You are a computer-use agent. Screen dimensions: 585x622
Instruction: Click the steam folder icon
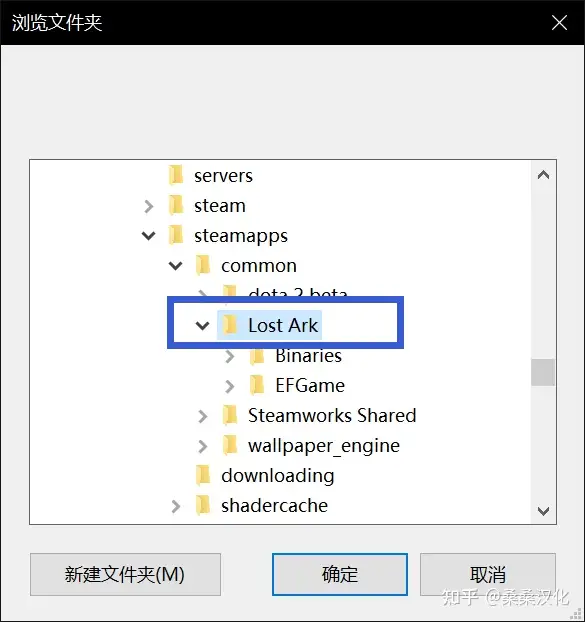[176, 205]
